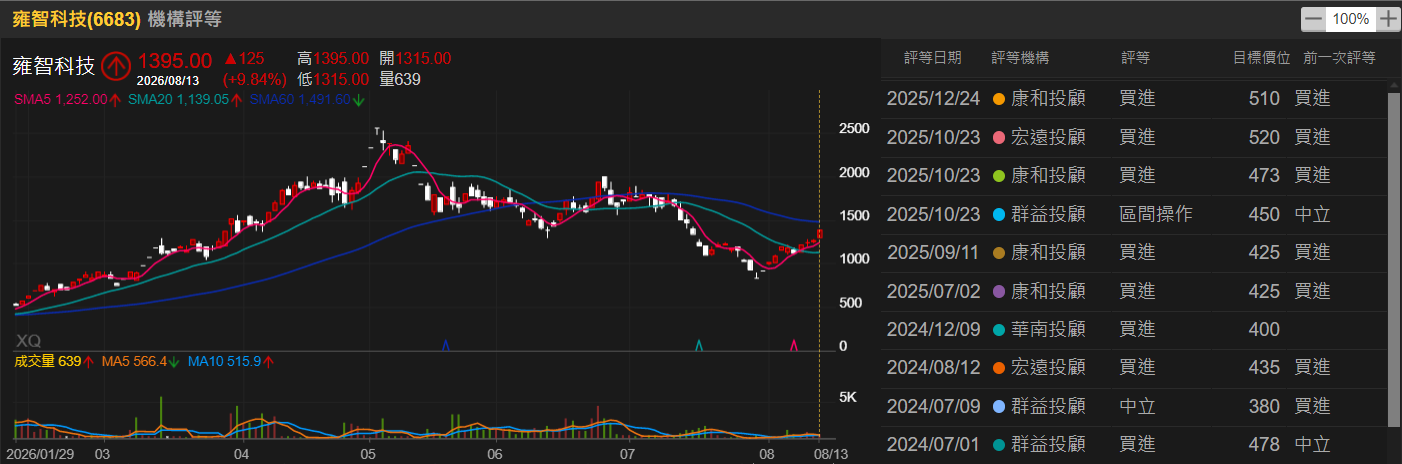Sort by the 評等日期 column header
The width and height of the screenshot is (1402, 464).
(x=933, y=59)
